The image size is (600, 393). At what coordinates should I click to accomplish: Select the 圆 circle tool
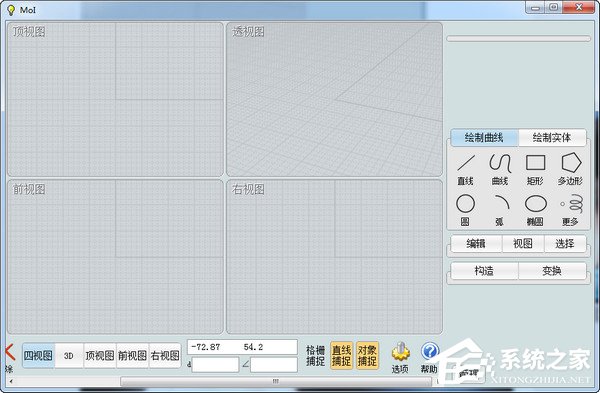tap(465, 210)
